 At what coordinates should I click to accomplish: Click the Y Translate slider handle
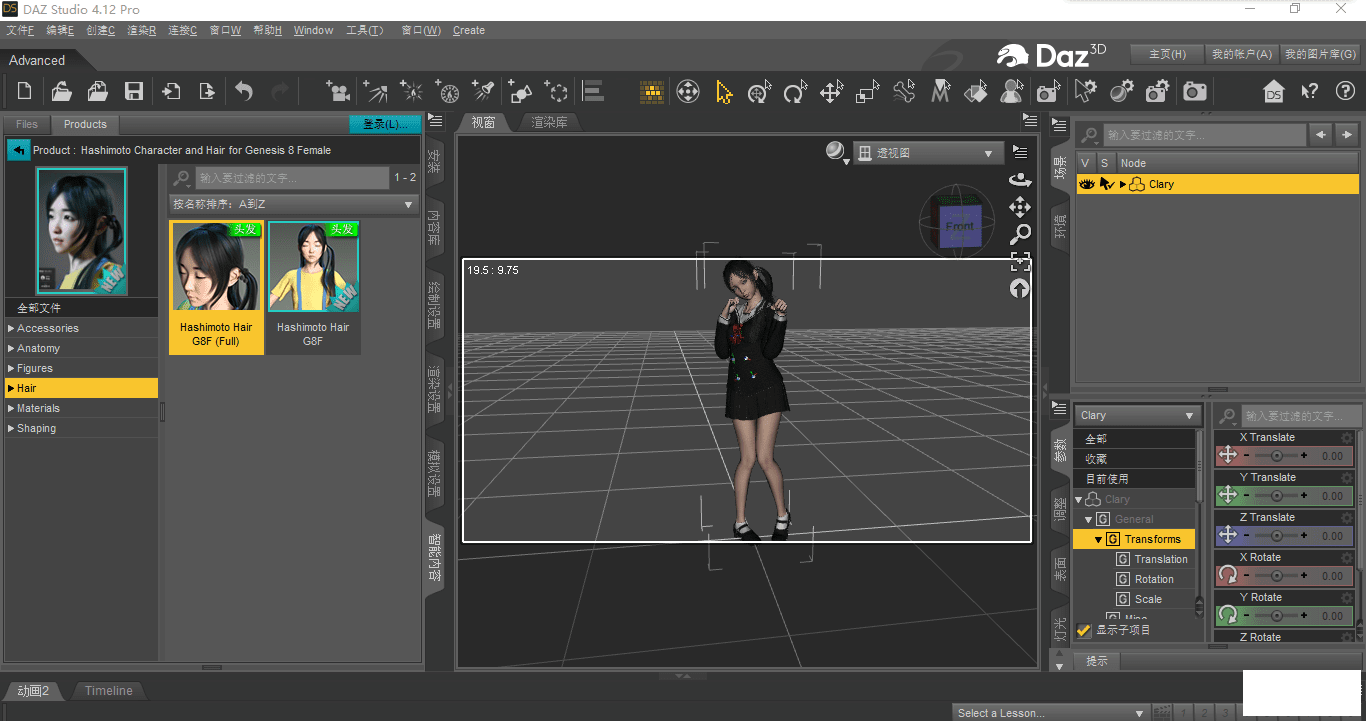(x=1277, y=495)
